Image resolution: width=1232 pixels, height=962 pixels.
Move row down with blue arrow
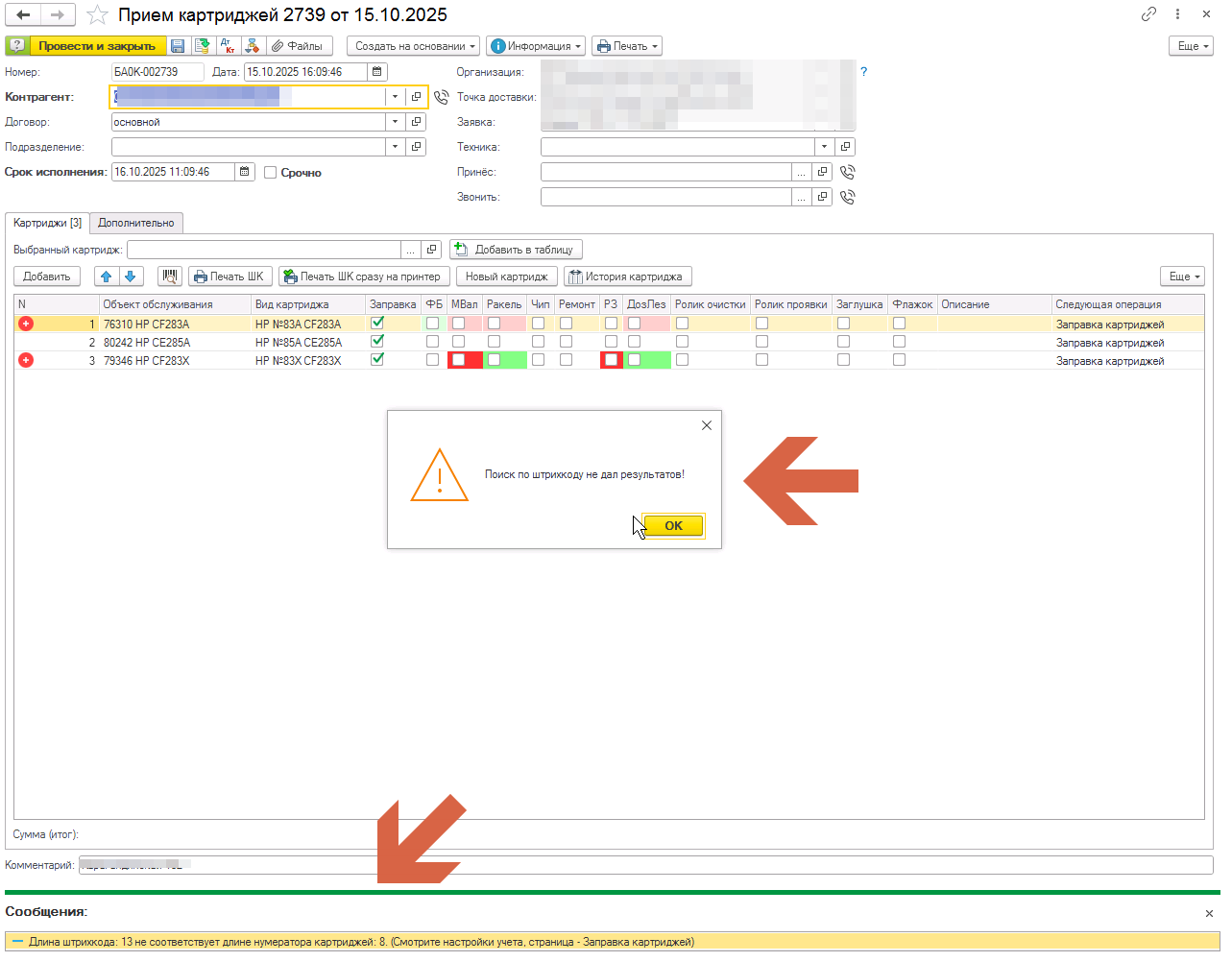[x=131, y=277]
